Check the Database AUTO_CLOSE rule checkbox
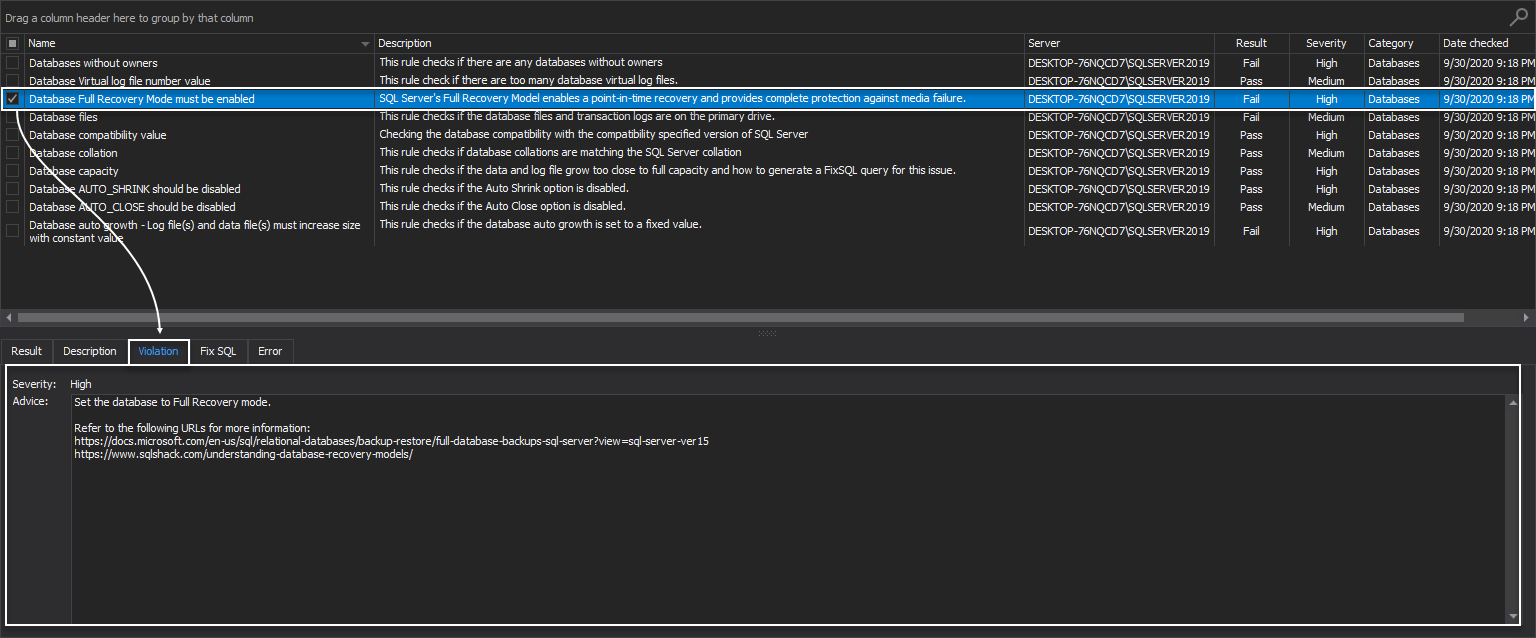The height and width of the screenshot is (638, 1536). click(12, 207)
